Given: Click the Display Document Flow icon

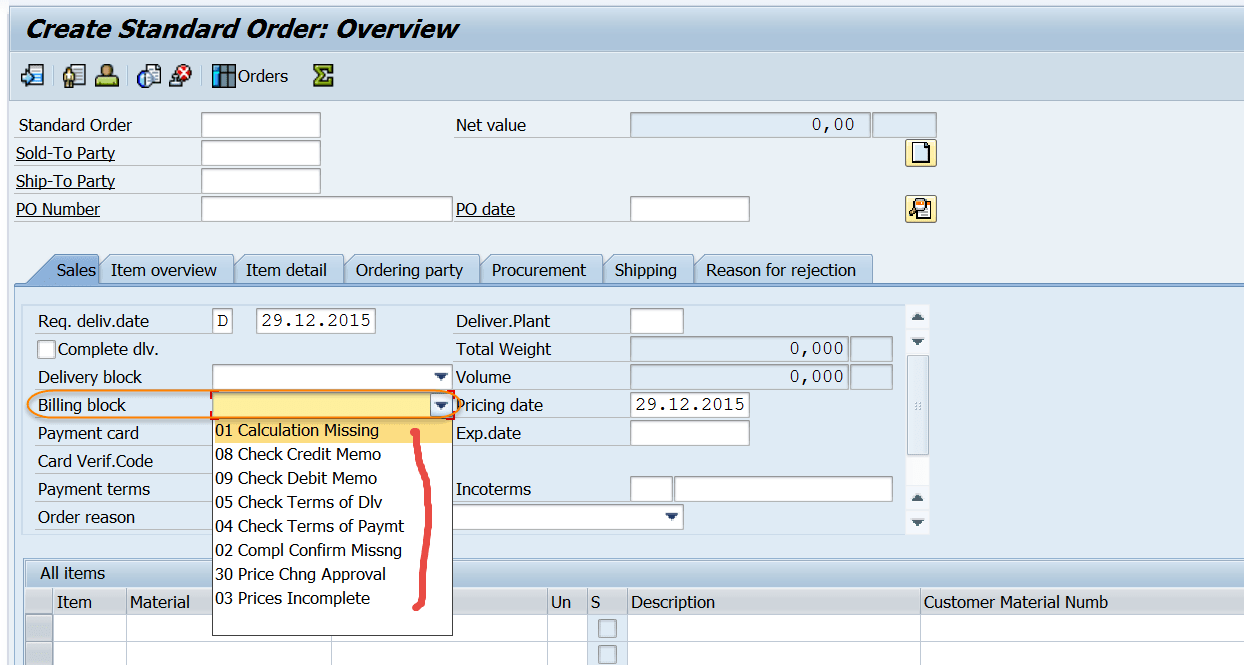Looking at the screenshot, I should point(148,75).
